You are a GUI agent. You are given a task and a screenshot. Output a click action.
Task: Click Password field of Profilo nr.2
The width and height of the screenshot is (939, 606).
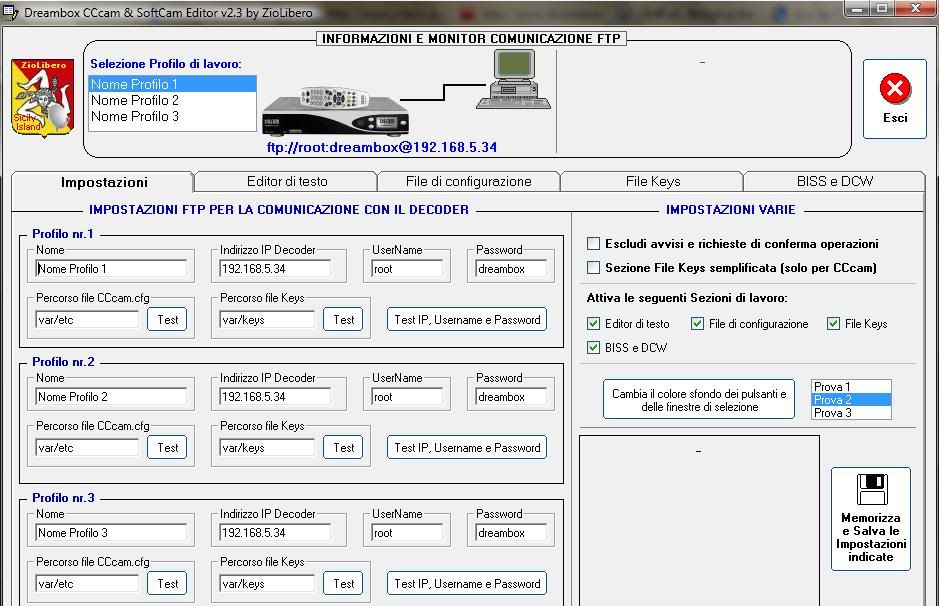pos(511,397)
